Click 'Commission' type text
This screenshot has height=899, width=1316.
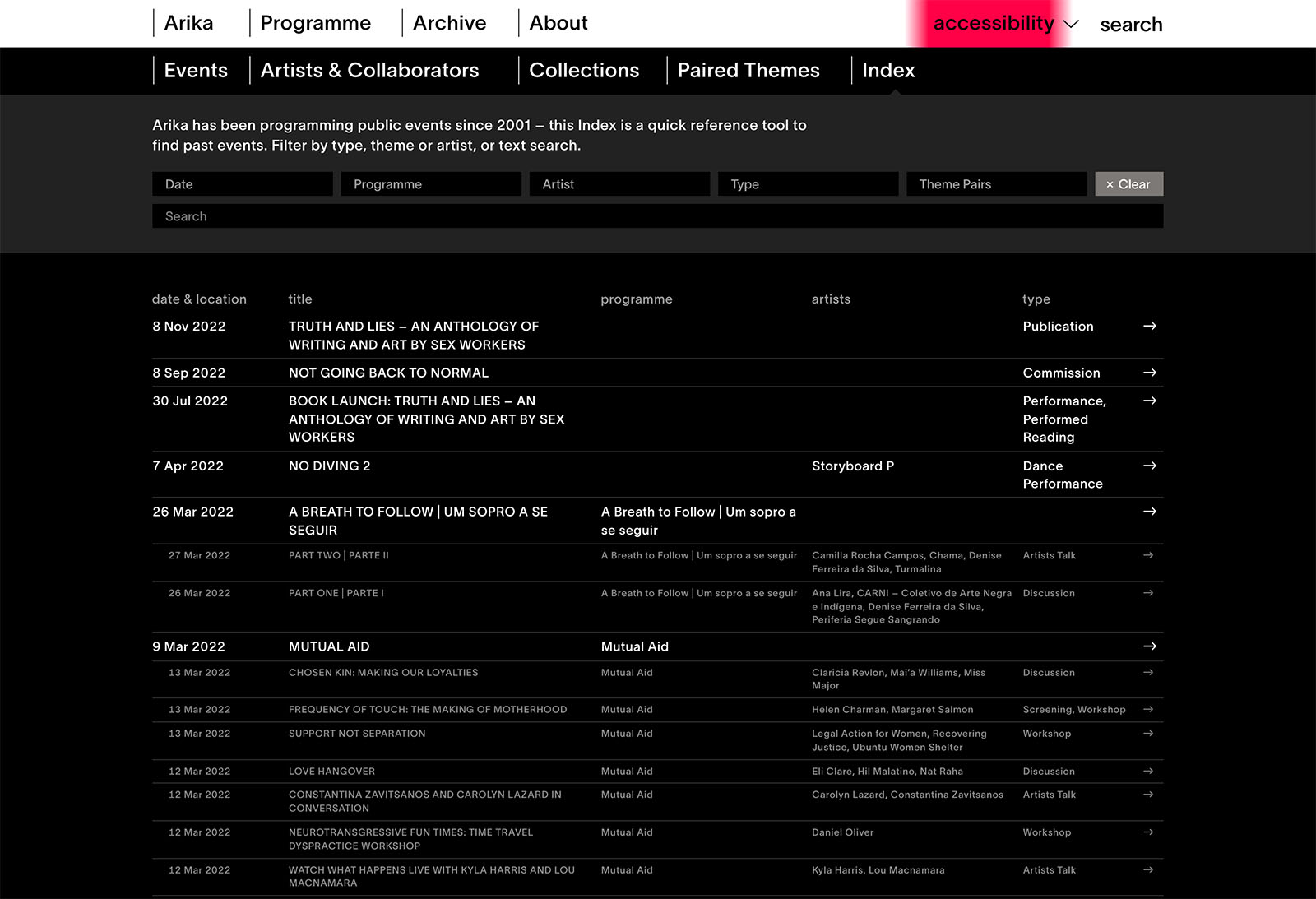tap(1061, 373)
